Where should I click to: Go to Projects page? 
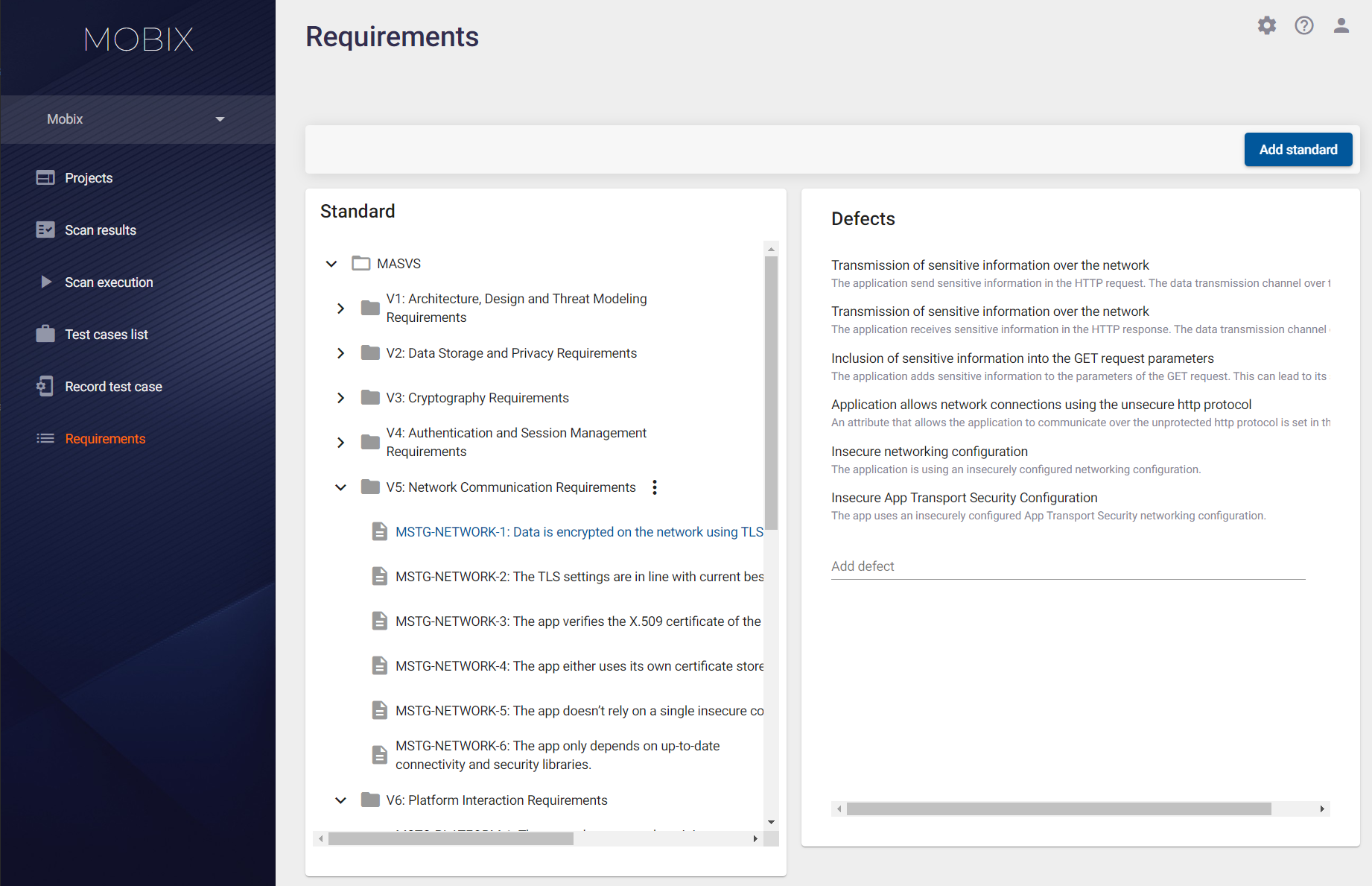click(89, 178)
